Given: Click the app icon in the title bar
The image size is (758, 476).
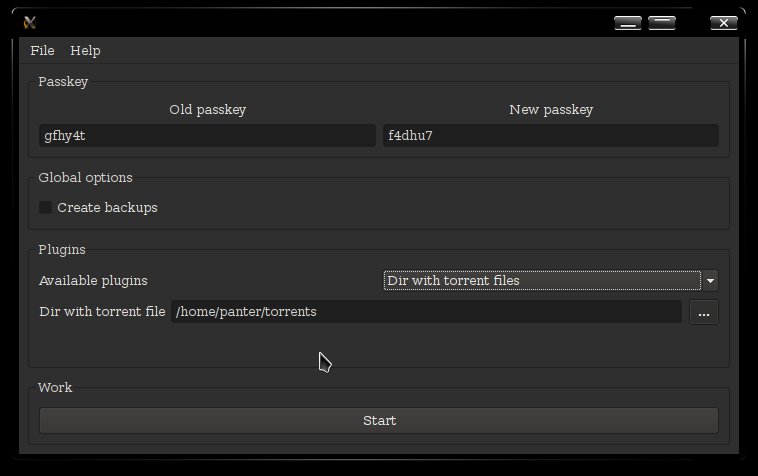Looking at the screenshot, I should coord(29,22).
